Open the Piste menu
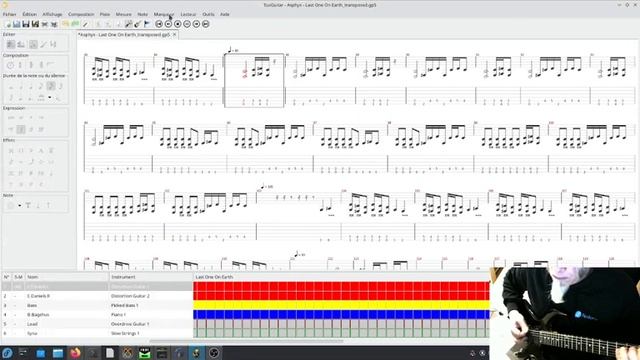640x360 pixels. click(105, 14)
